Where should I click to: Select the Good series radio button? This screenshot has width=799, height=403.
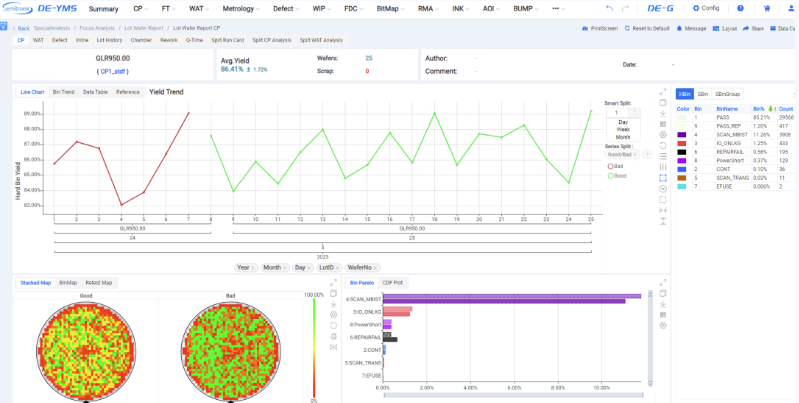[x=610, y=175]
